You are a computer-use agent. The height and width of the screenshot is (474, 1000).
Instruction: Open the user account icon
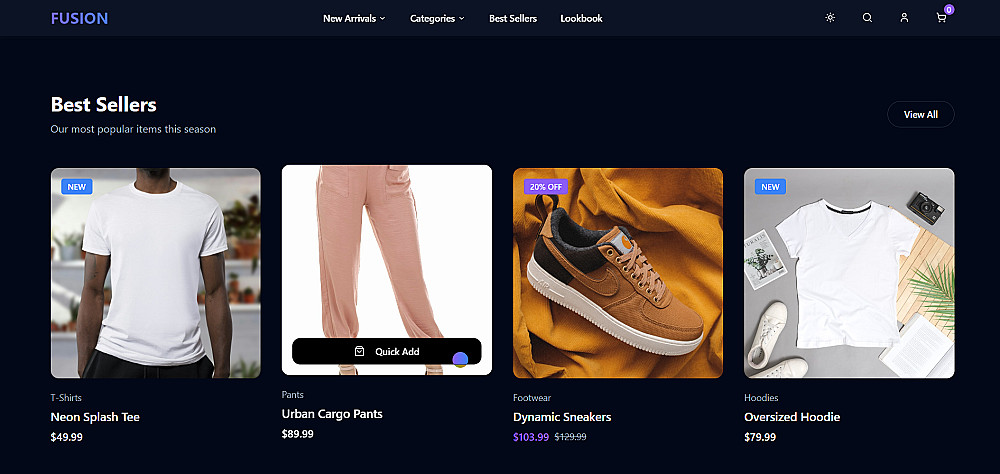point(904,18)
